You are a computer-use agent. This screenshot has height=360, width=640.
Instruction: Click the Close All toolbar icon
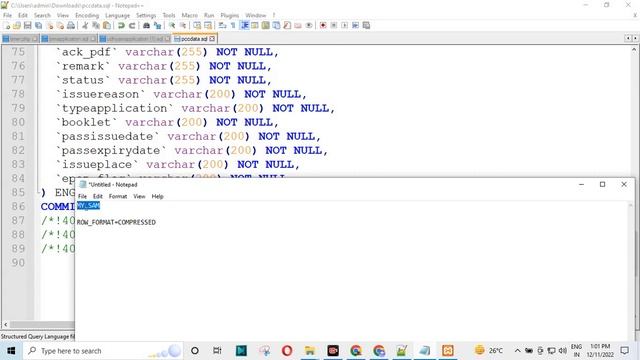click(60, 25)
